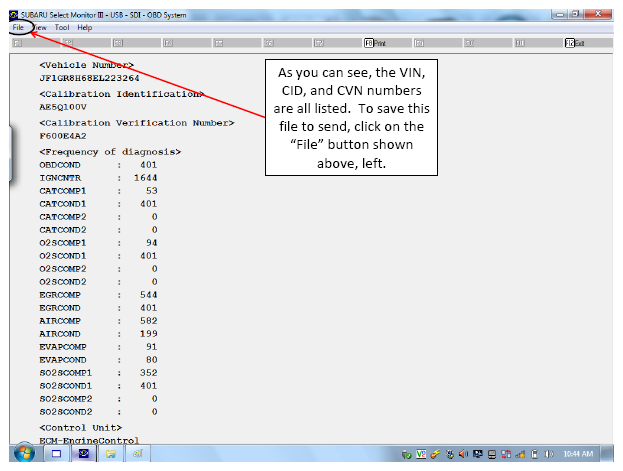Open the Help menu

coord(85,27)
